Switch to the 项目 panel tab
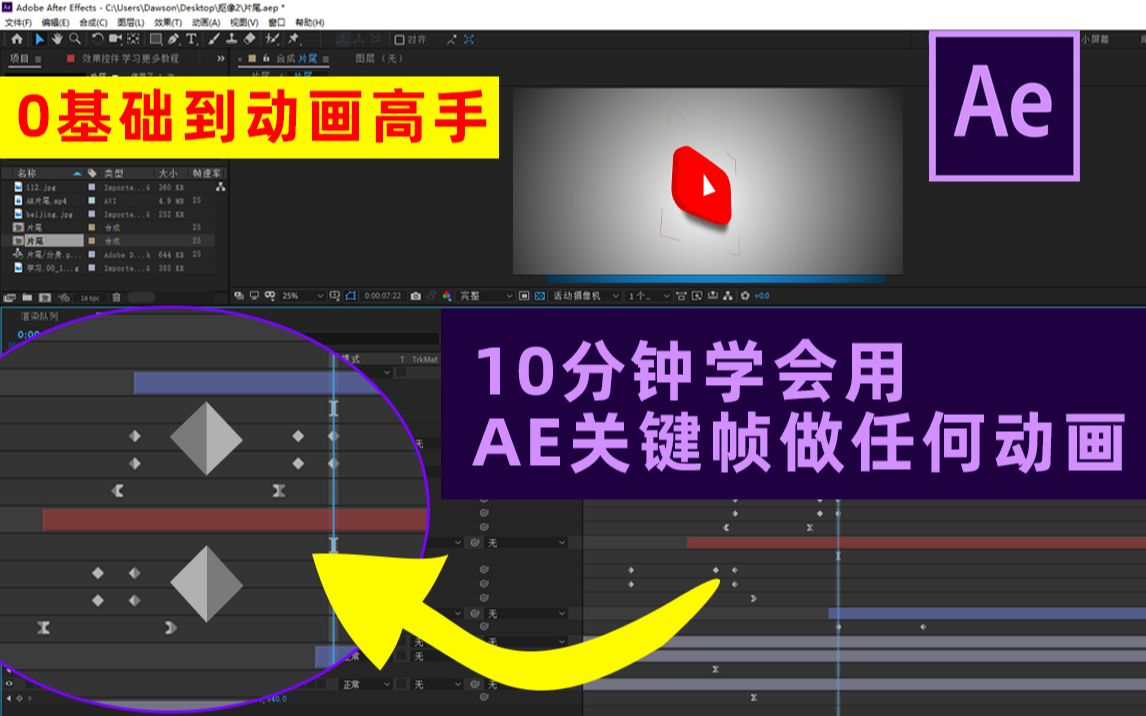This screenshot has width=1146, height=716. point(19,58)
